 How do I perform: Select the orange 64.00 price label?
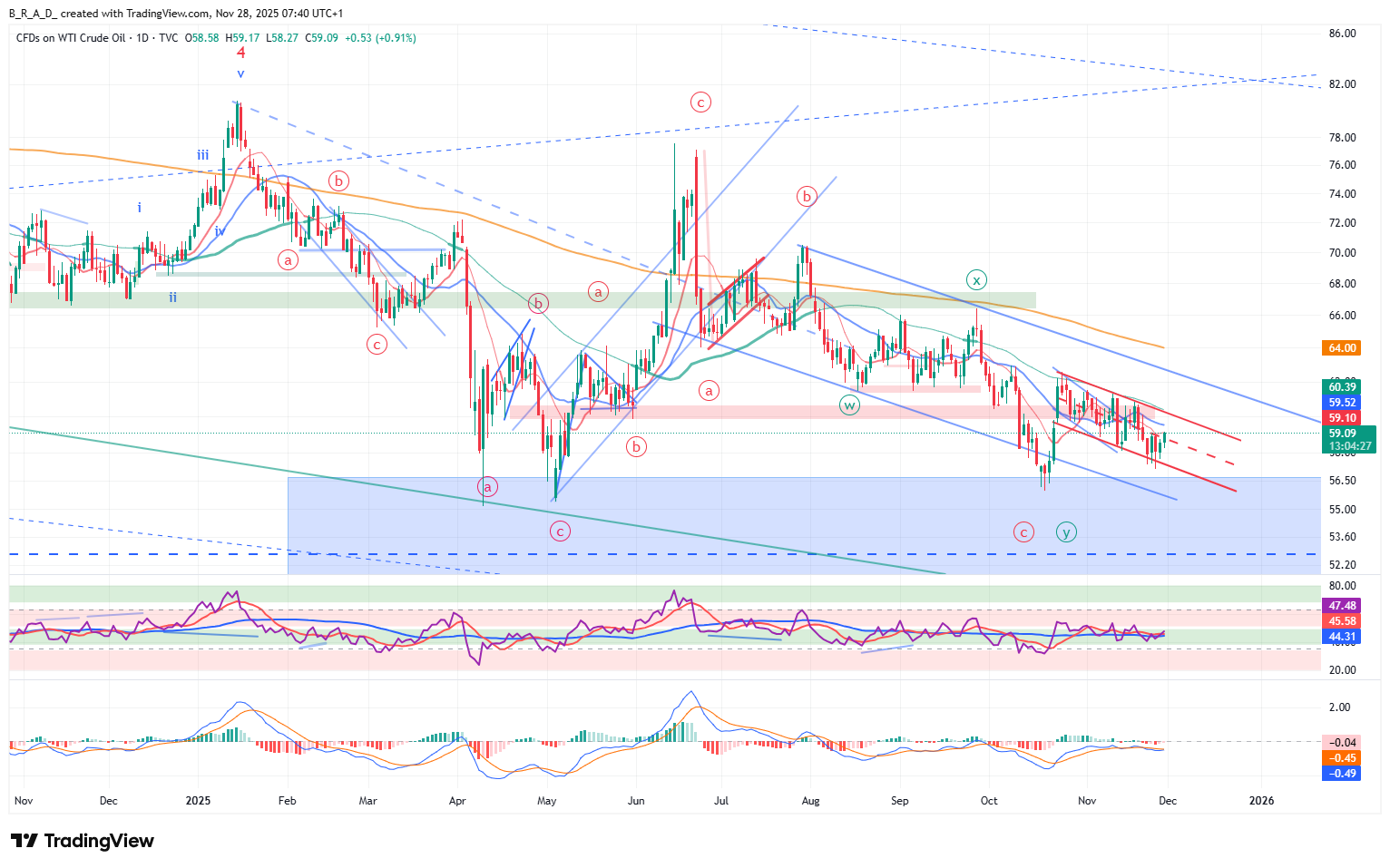(1342, 348)
